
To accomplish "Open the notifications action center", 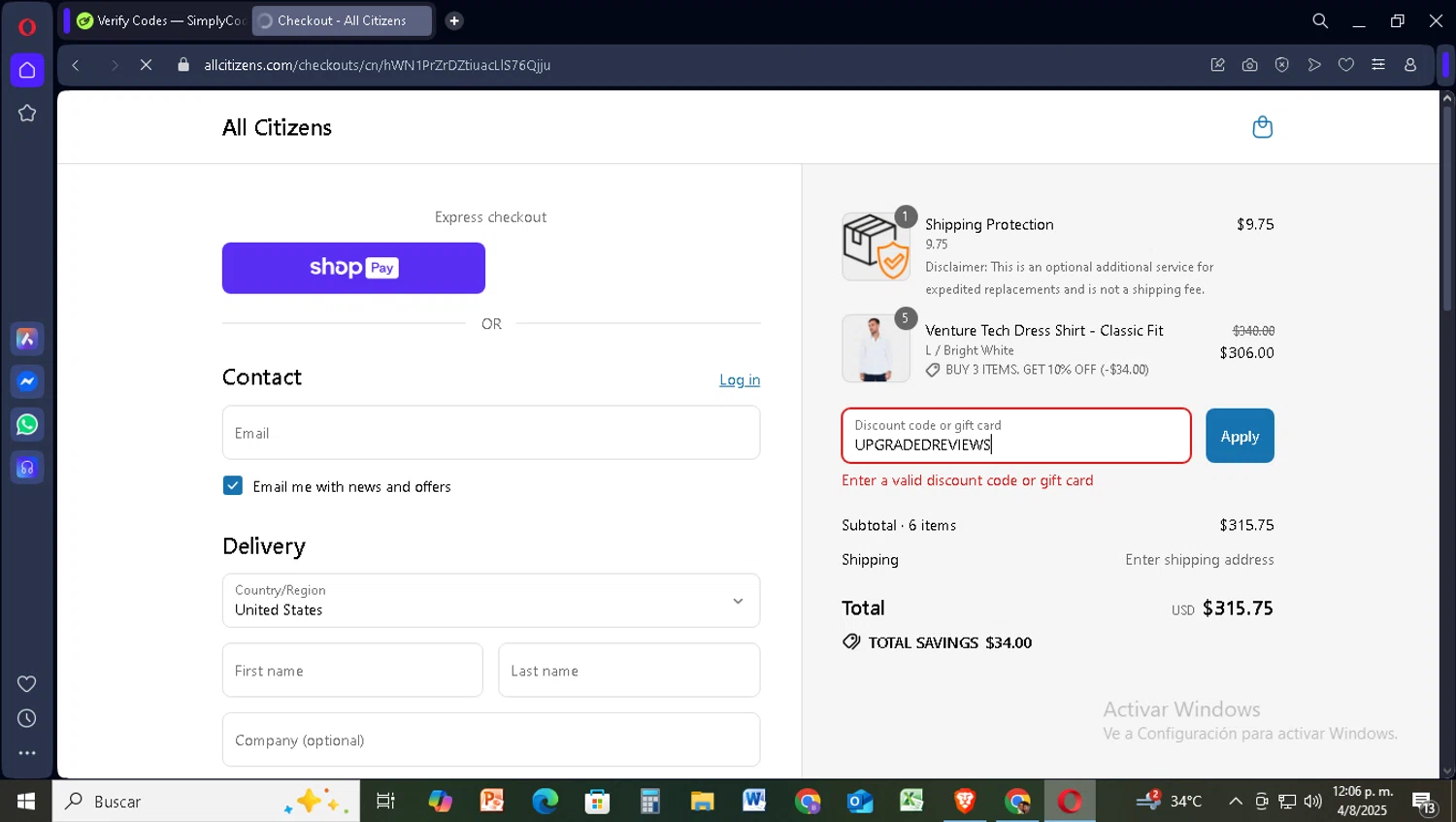I will point(1424,803).
